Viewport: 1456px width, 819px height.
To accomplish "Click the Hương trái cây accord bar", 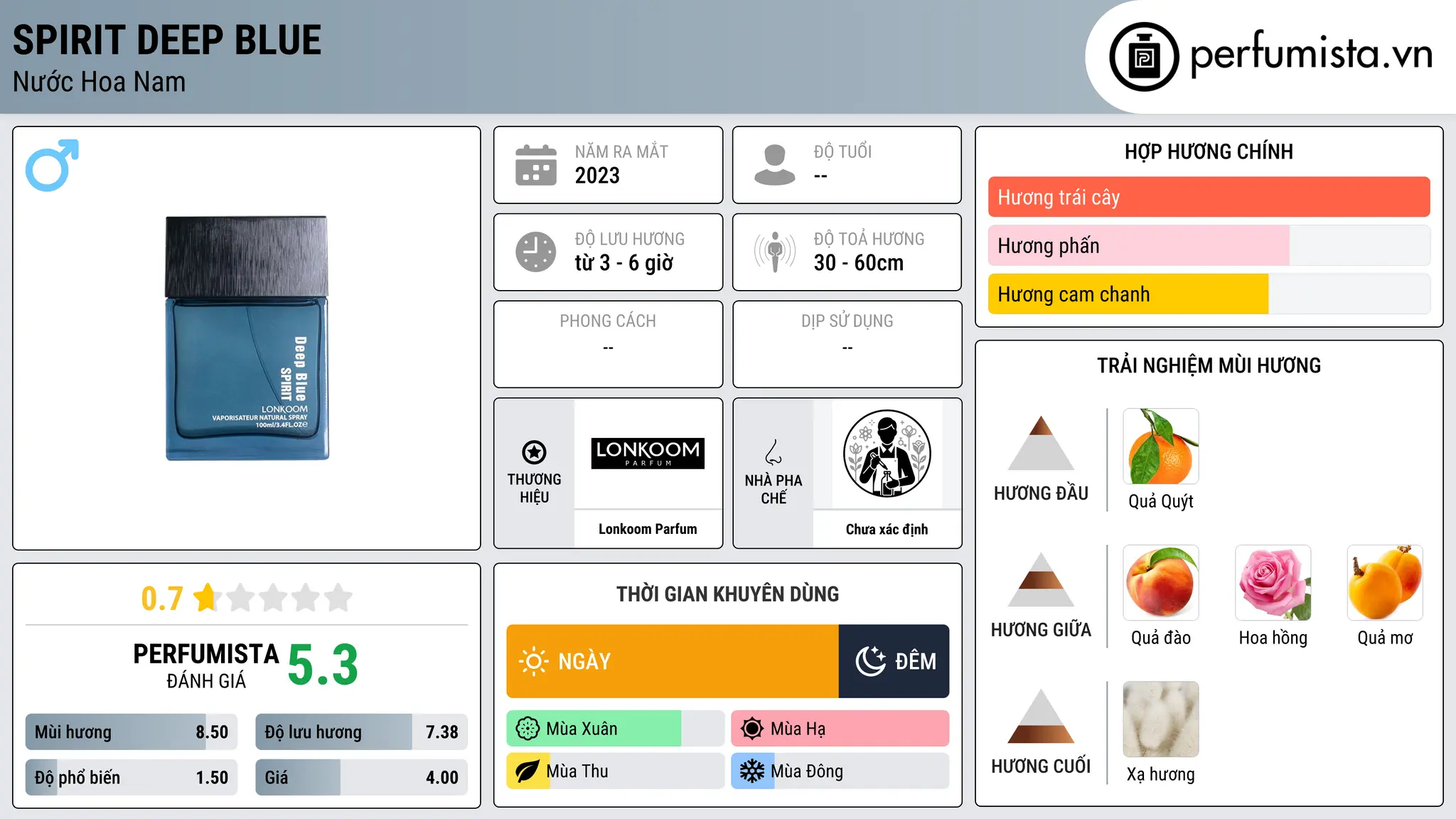I will click(x=1209, y=197).
